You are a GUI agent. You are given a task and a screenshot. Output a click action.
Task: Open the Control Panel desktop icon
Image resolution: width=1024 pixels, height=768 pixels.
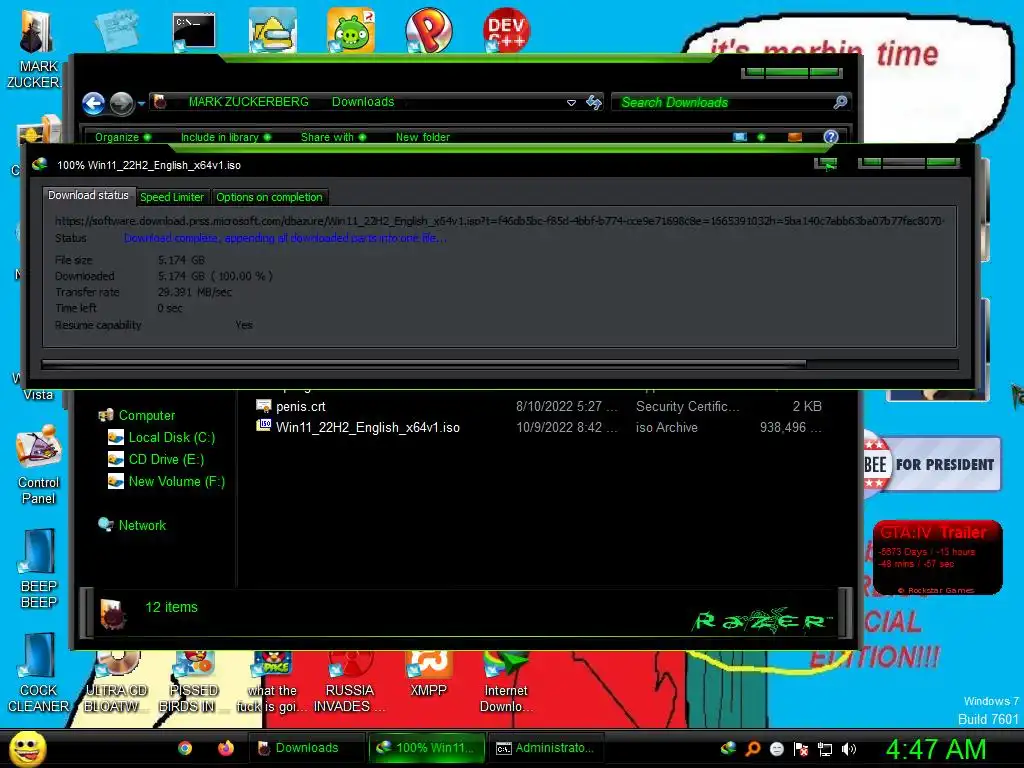pos(39,466)
